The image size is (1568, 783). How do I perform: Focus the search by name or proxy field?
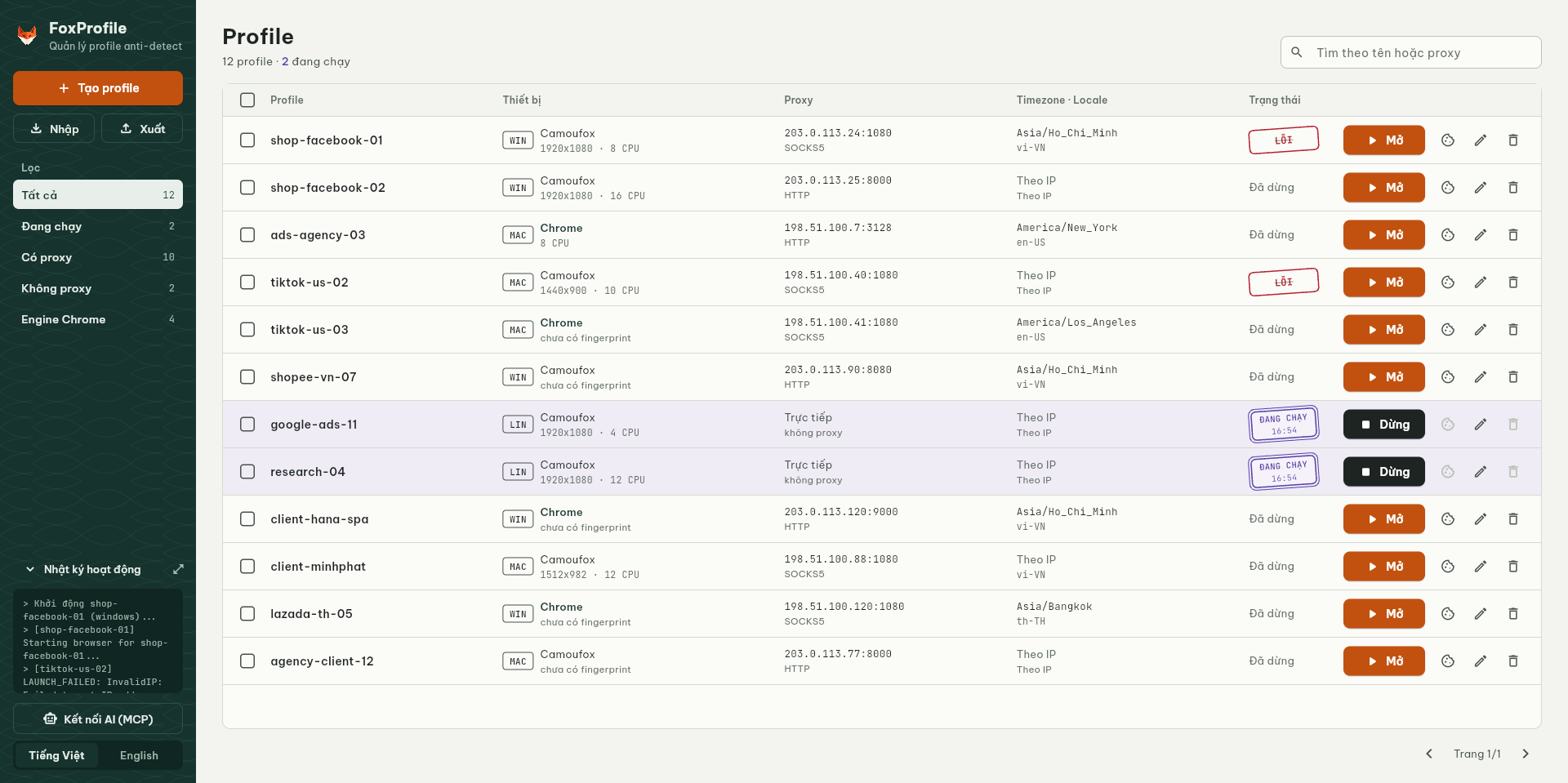1411,52
